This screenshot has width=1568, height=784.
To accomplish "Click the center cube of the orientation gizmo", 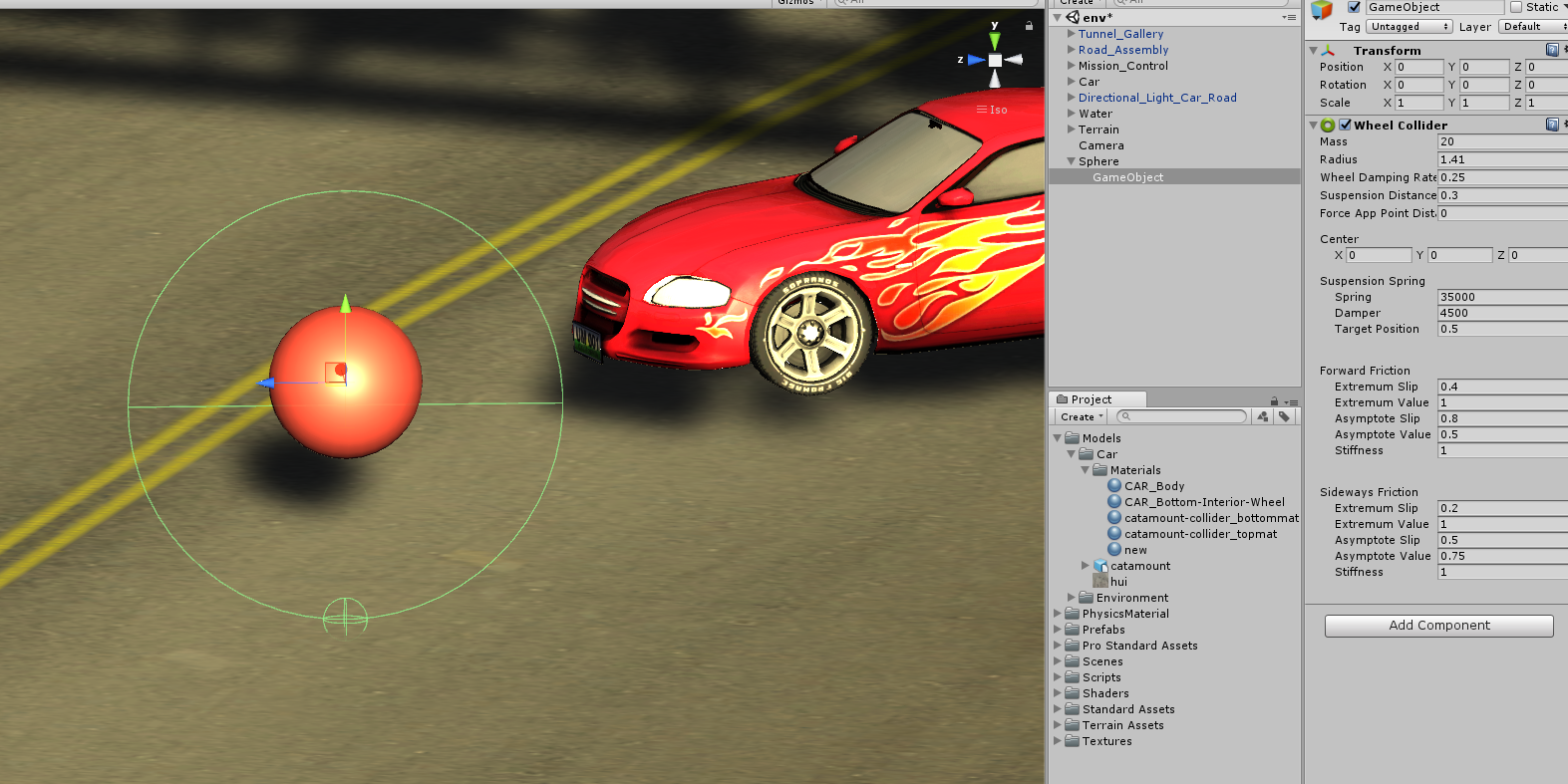I will tap(995, 61).
